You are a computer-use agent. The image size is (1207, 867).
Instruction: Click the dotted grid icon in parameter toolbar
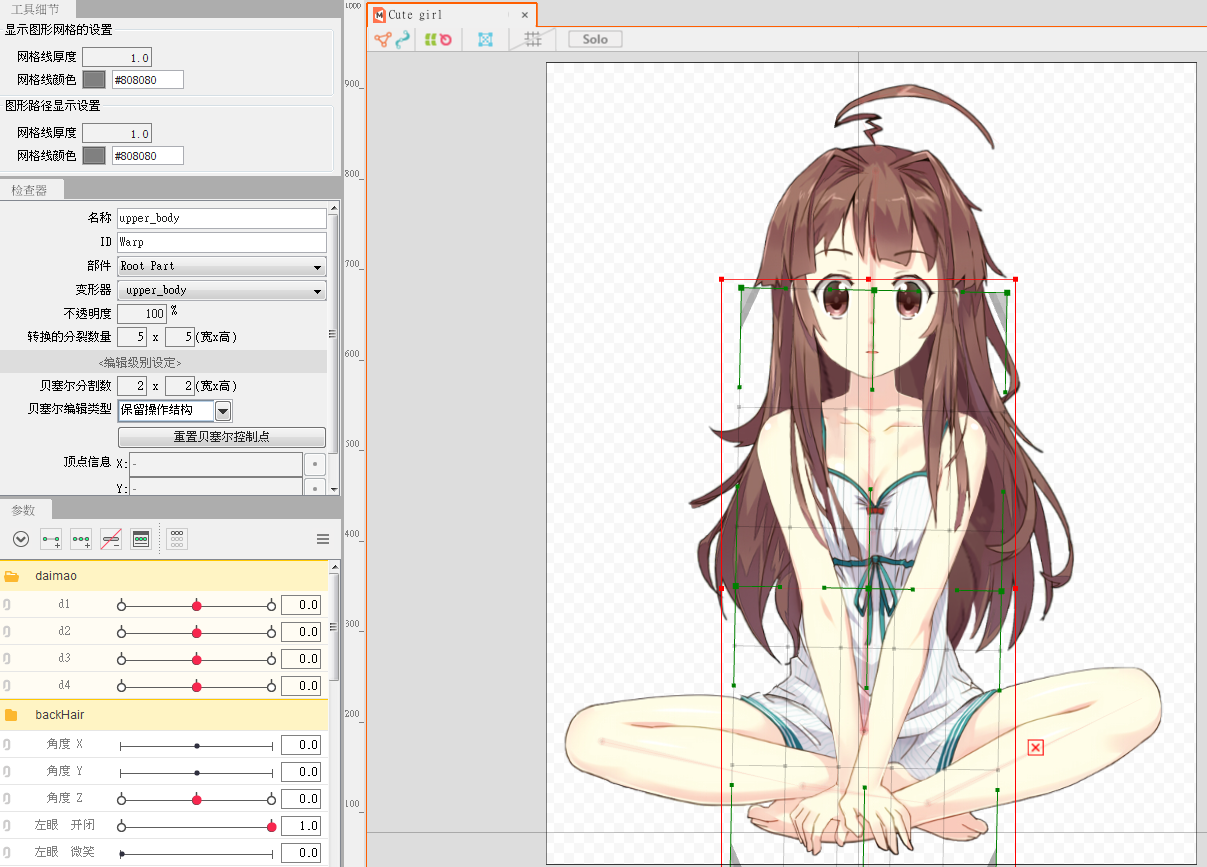point(177,539)
